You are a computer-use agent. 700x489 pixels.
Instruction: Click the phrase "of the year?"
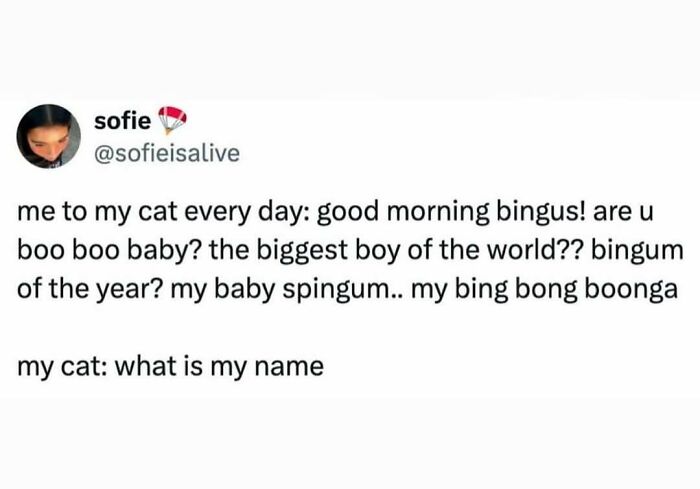[x=89, y=289]
